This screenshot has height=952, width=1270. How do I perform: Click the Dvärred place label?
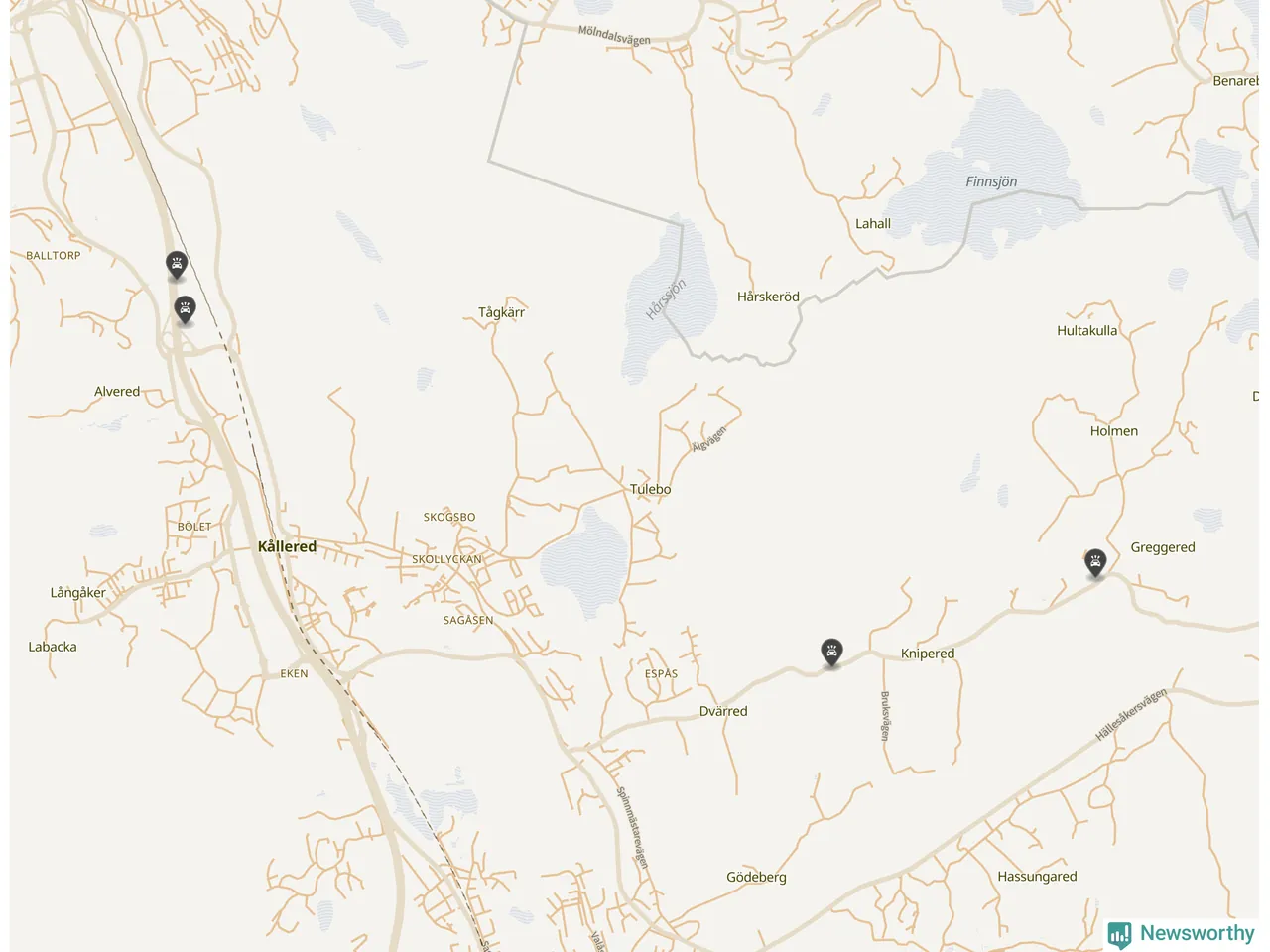(723, 711)
